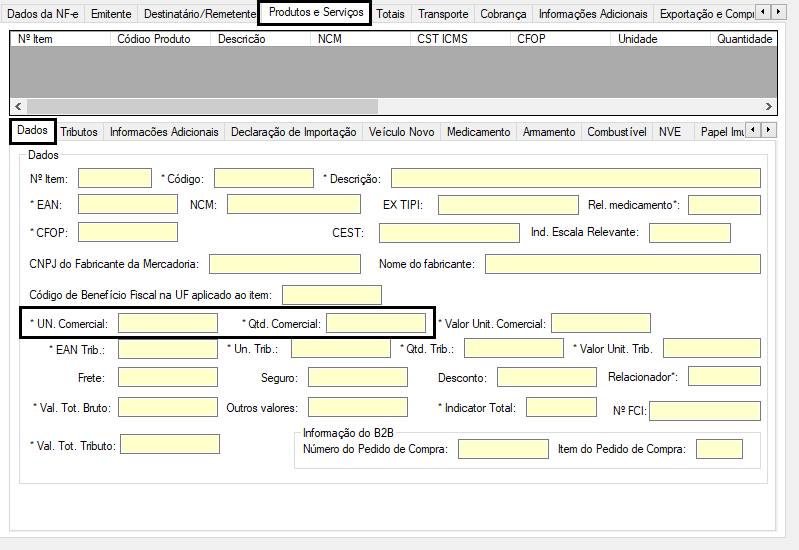Switch to the Veículo Novo sub-tab
Image resolution: width=799 pixels, height=550 pixels.
[402, 132]
